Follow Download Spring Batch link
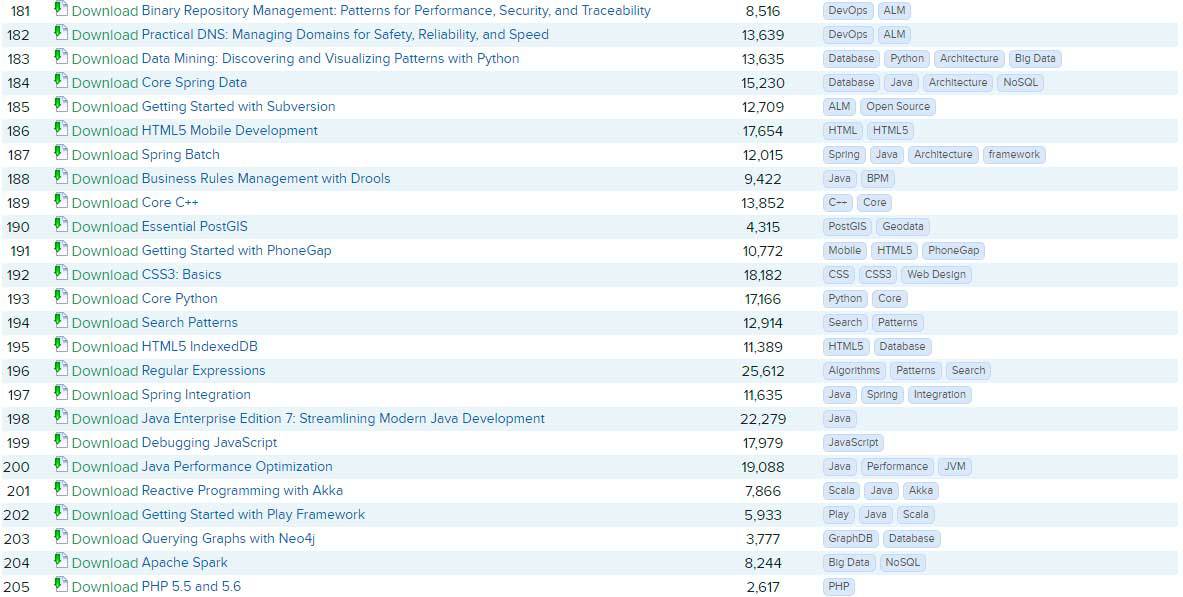 tap(146, 155)
